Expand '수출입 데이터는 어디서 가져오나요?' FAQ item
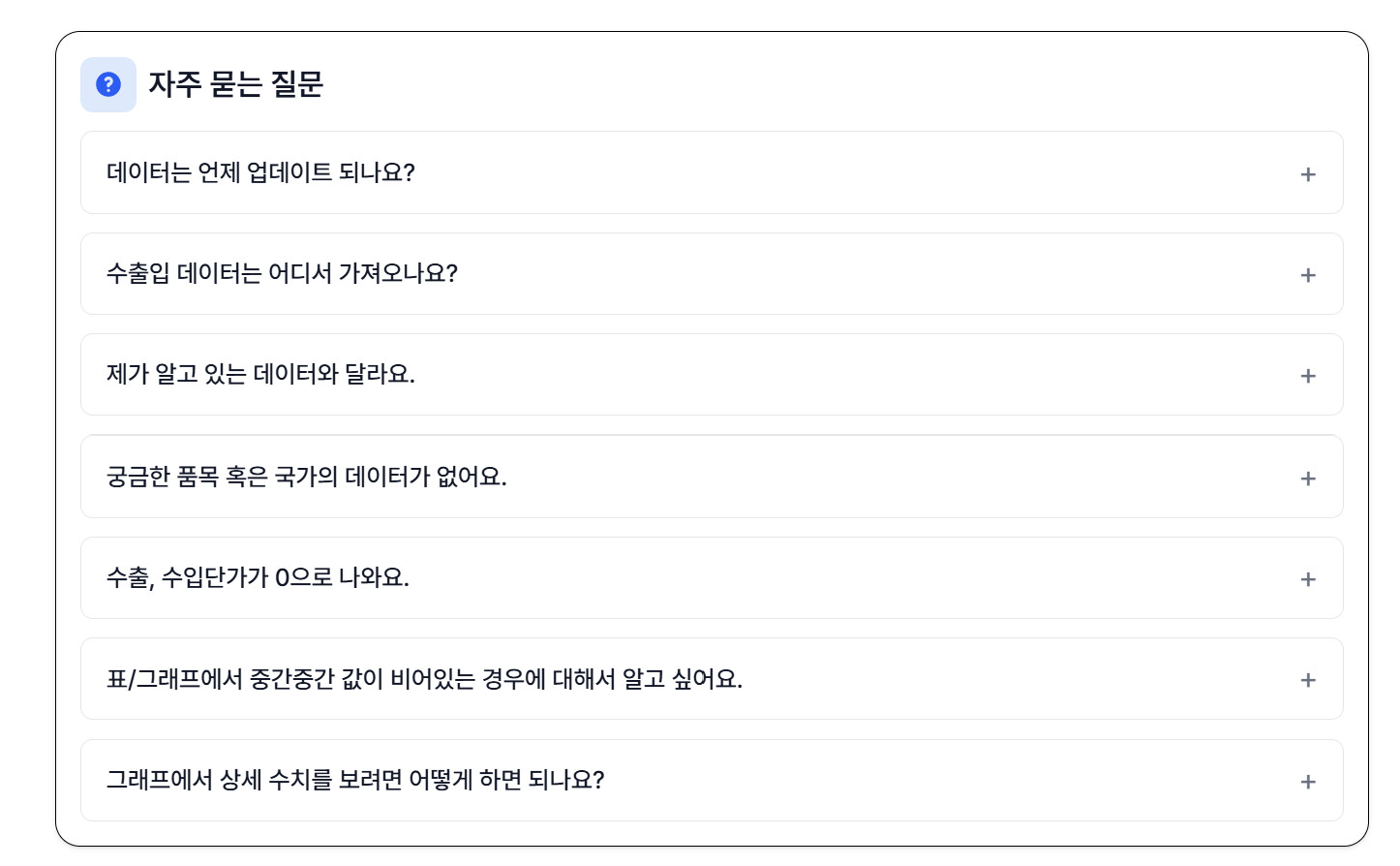Screen dimensions: 1400x866 (x=282, y=274)
